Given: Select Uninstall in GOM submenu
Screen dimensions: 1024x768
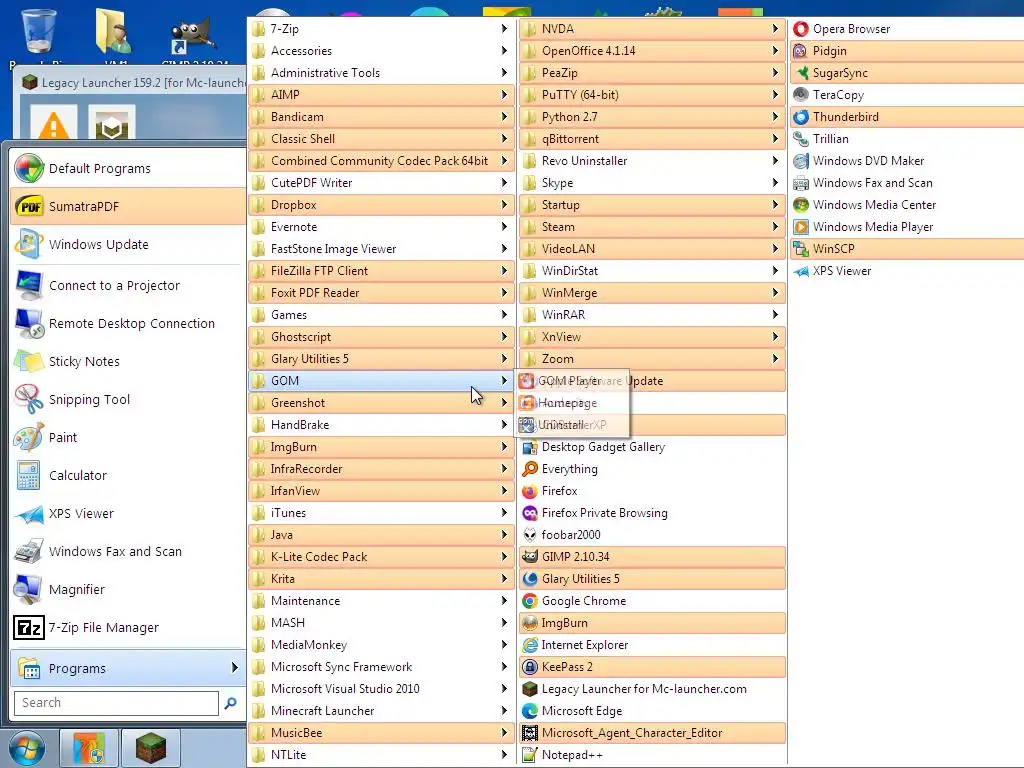Looking at the screenshot, I should (x=572, y=425).
